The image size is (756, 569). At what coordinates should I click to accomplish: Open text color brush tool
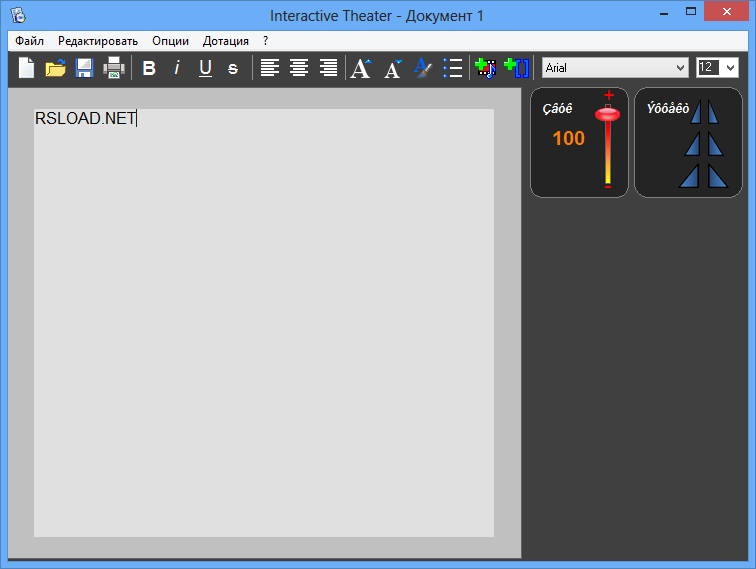422,68
